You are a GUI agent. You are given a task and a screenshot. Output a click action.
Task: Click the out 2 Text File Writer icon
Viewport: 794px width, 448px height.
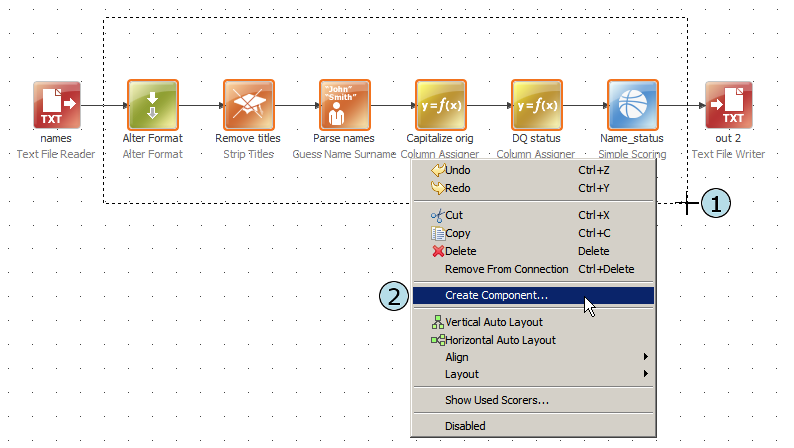[728, 106]
